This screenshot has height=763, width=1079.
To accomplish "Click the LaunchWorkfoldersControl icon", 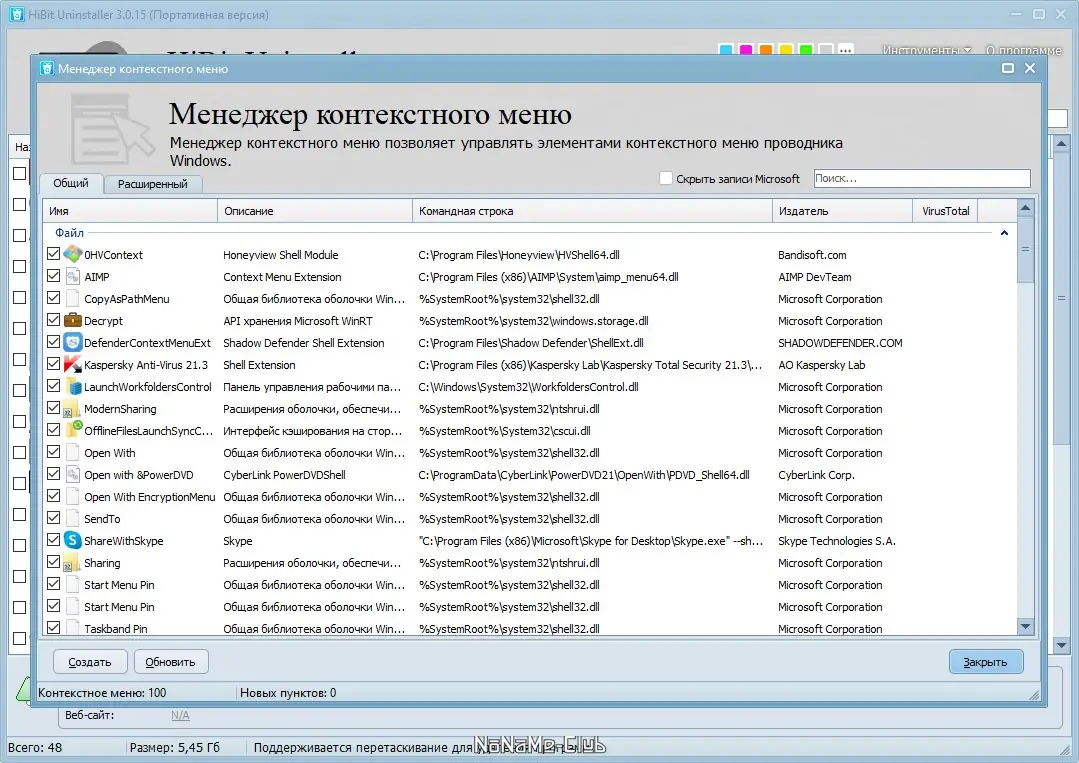I will pos(73,386).
